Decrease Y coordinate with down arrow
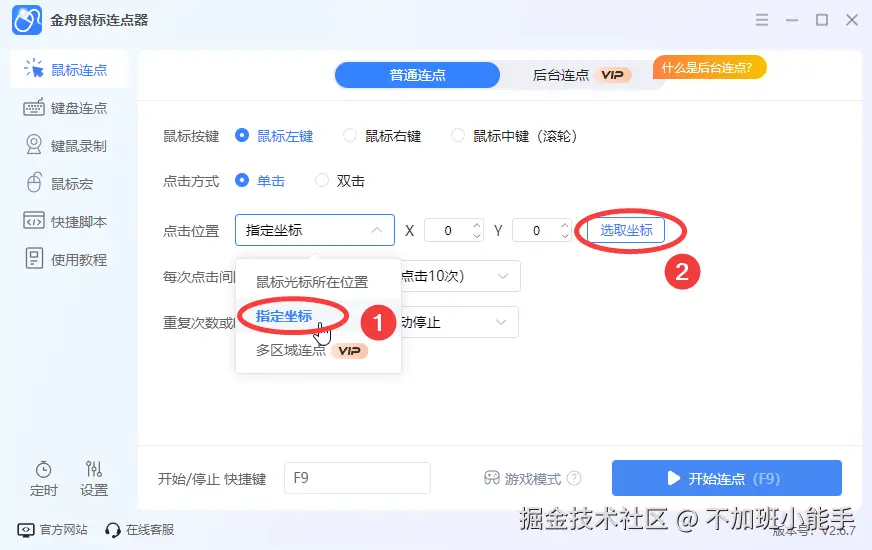The image size is (872, 550). click(564, 236)
